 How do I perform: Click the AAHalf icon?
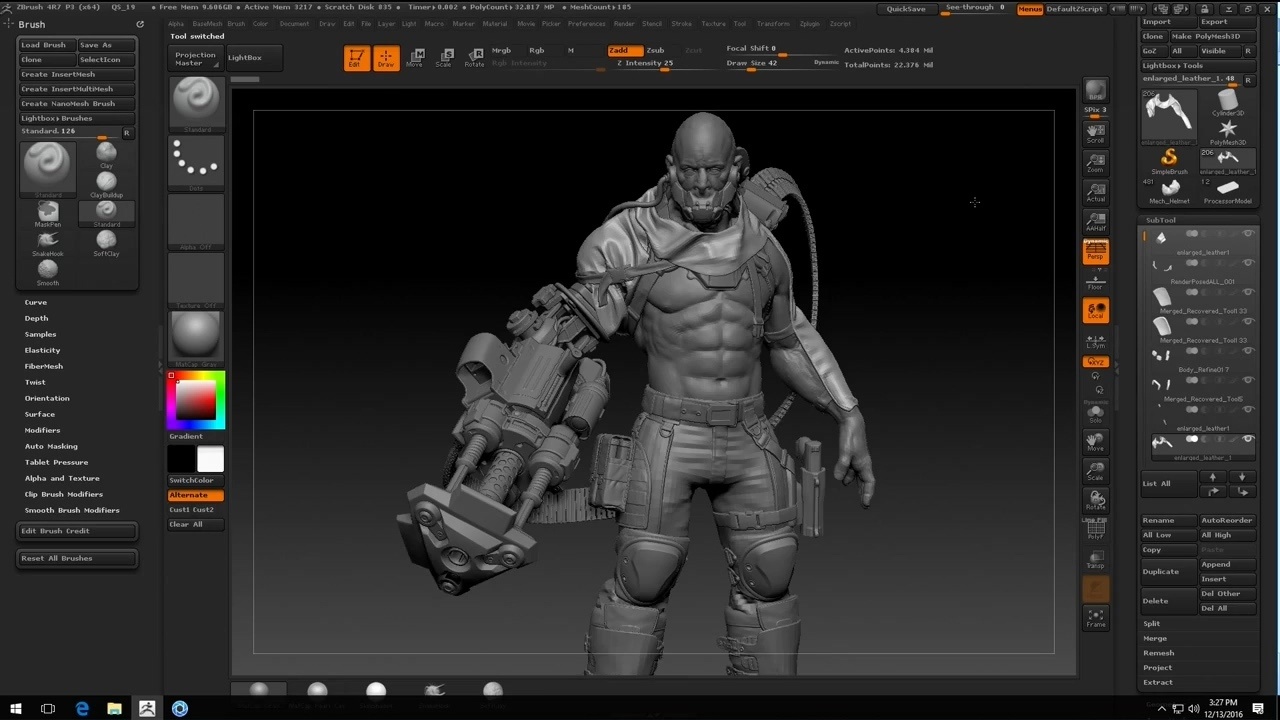coord(1096,221)
